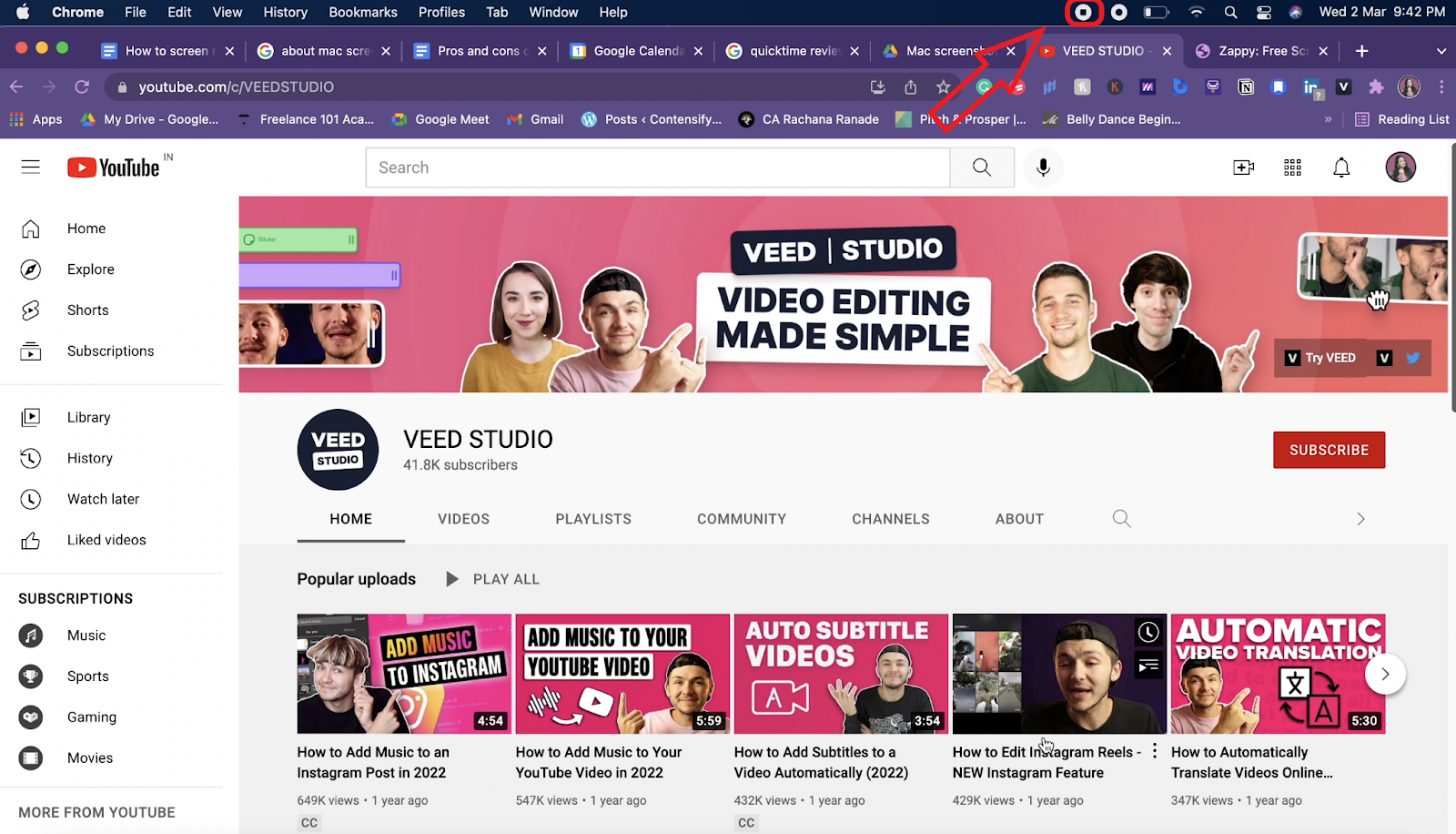Open the Chrome three-dot menu
This screenshot has height=834, width=1456.
coord(1441,87)
